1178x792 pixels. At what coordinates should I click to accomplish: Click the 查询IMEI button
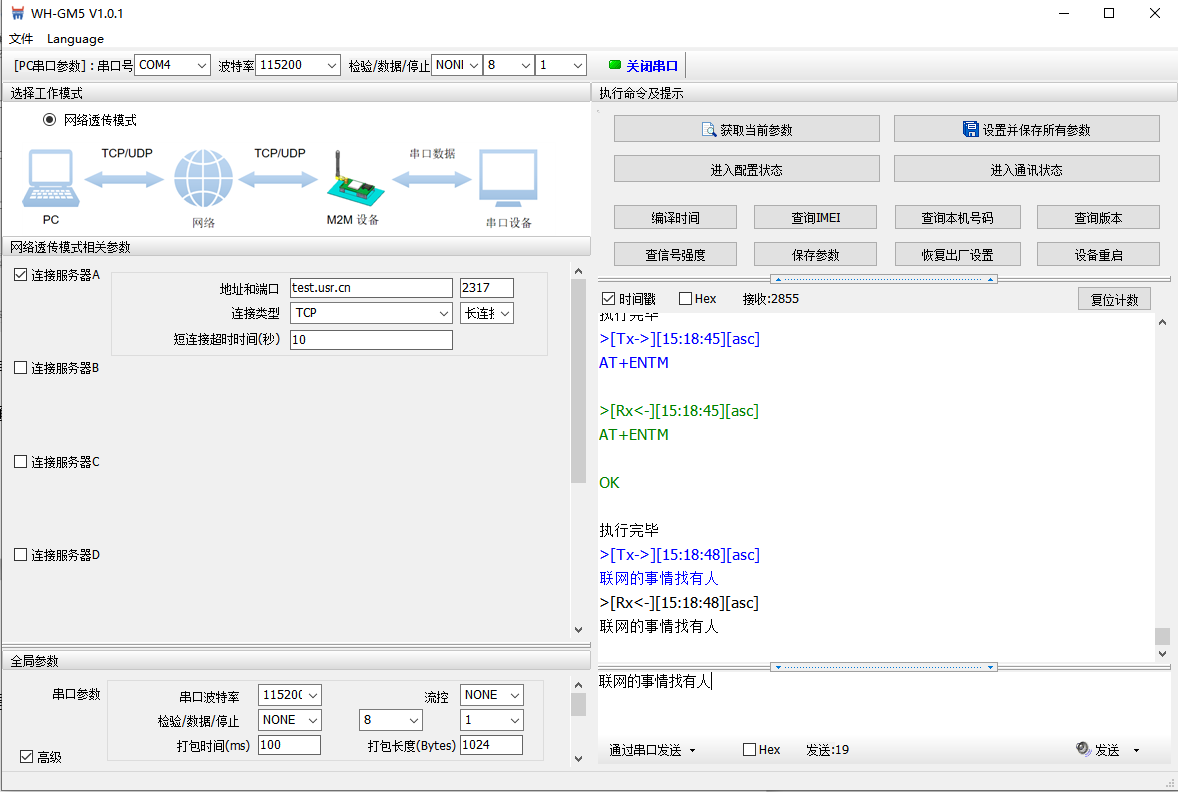(815, 218)
